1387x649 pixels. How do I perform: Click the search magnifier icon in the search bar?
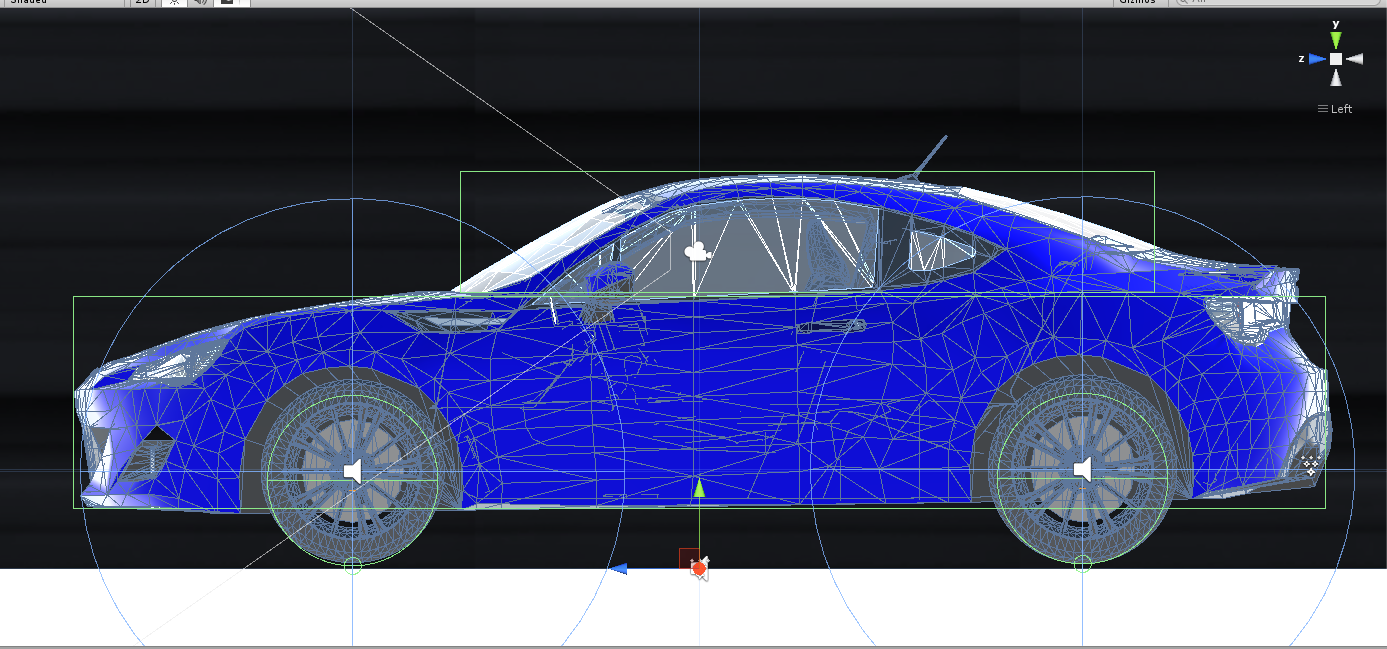pyautogui.click(x=1185, y=3)
